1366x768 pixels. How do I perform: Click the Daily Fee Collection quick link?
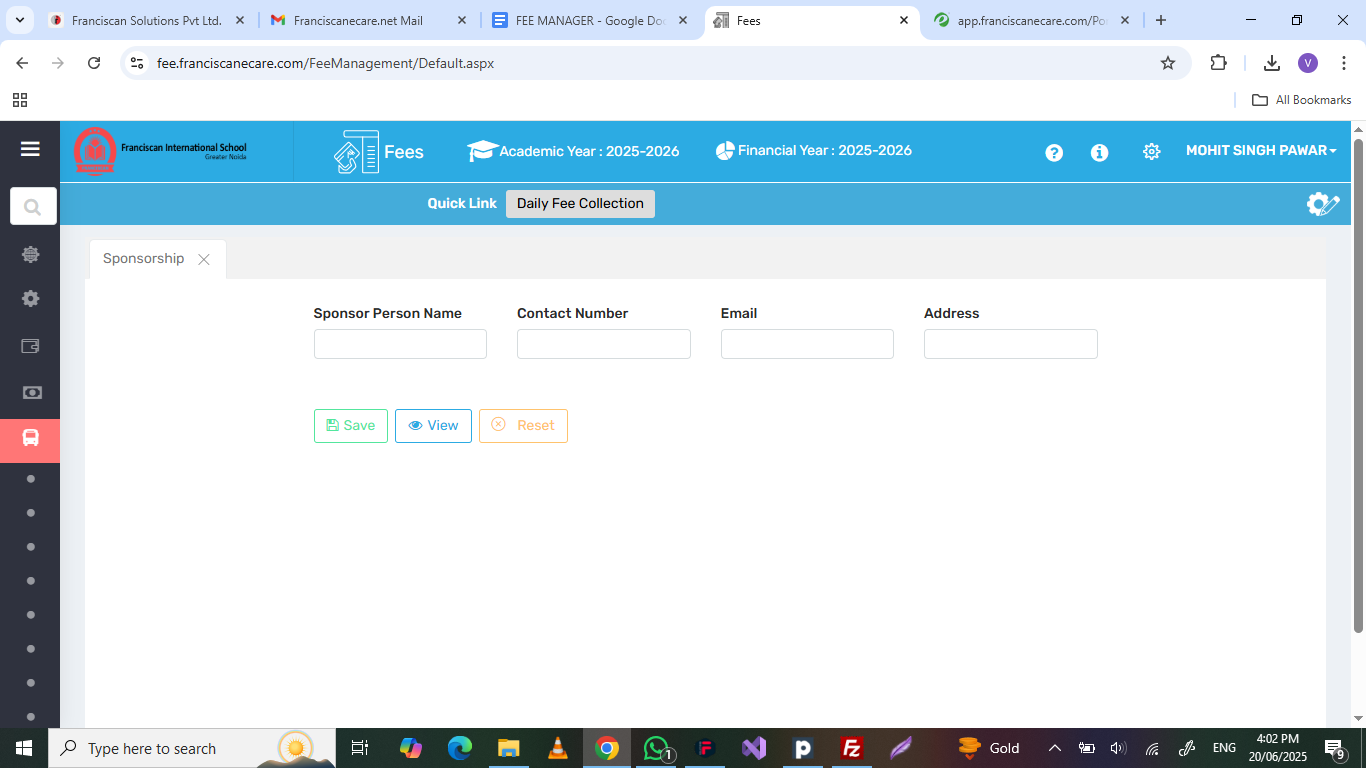pyautogui.click(x=580, y=204)
